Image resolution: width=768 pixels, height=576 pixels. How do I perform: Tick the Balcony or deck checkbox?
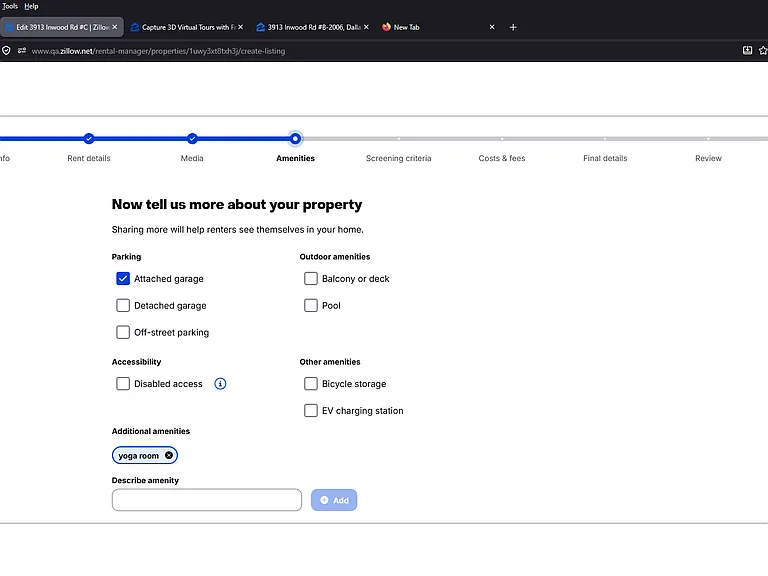(x=311, y=279)
